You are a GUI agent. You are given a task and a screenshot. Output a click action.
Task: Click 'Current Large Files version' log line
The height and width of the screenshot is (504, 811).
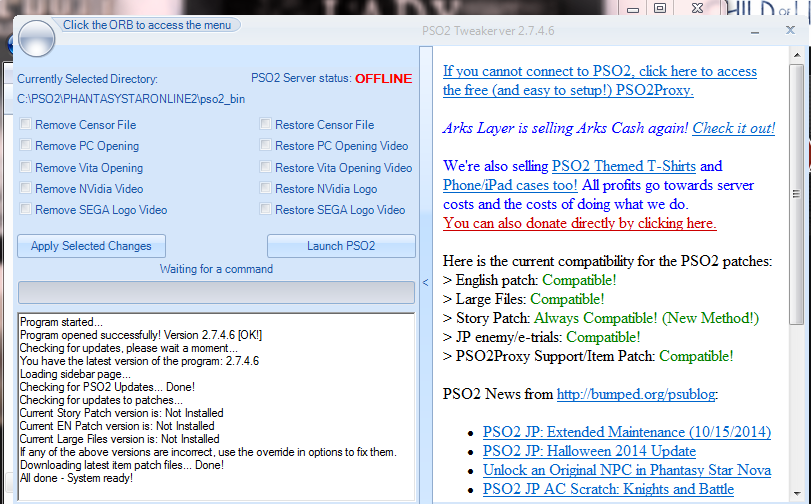[x=119, y=439]
